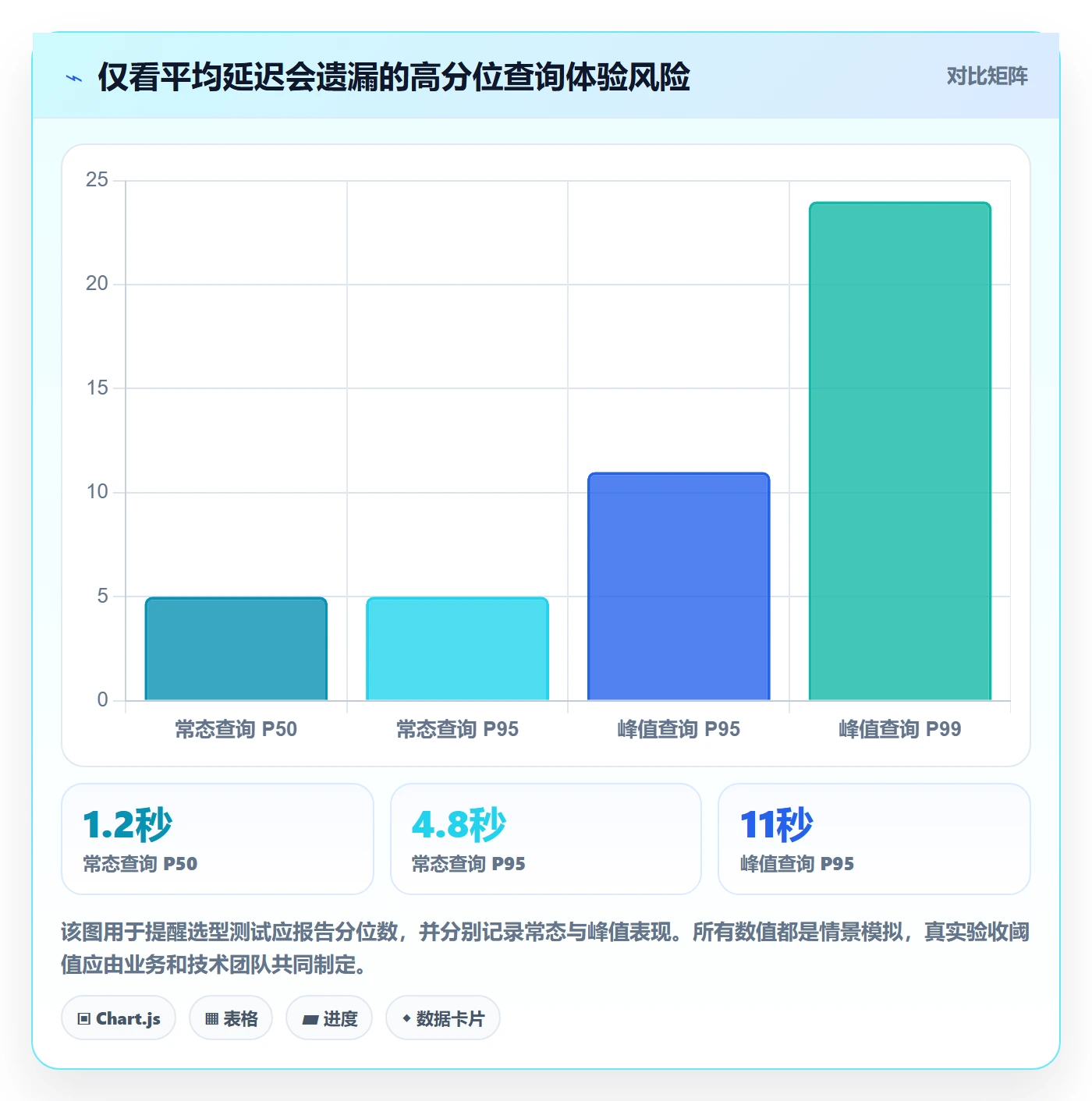Click the lightning bolt icon beside the title
Screen dimensions: 1092x1101
(x=74, y=78)
